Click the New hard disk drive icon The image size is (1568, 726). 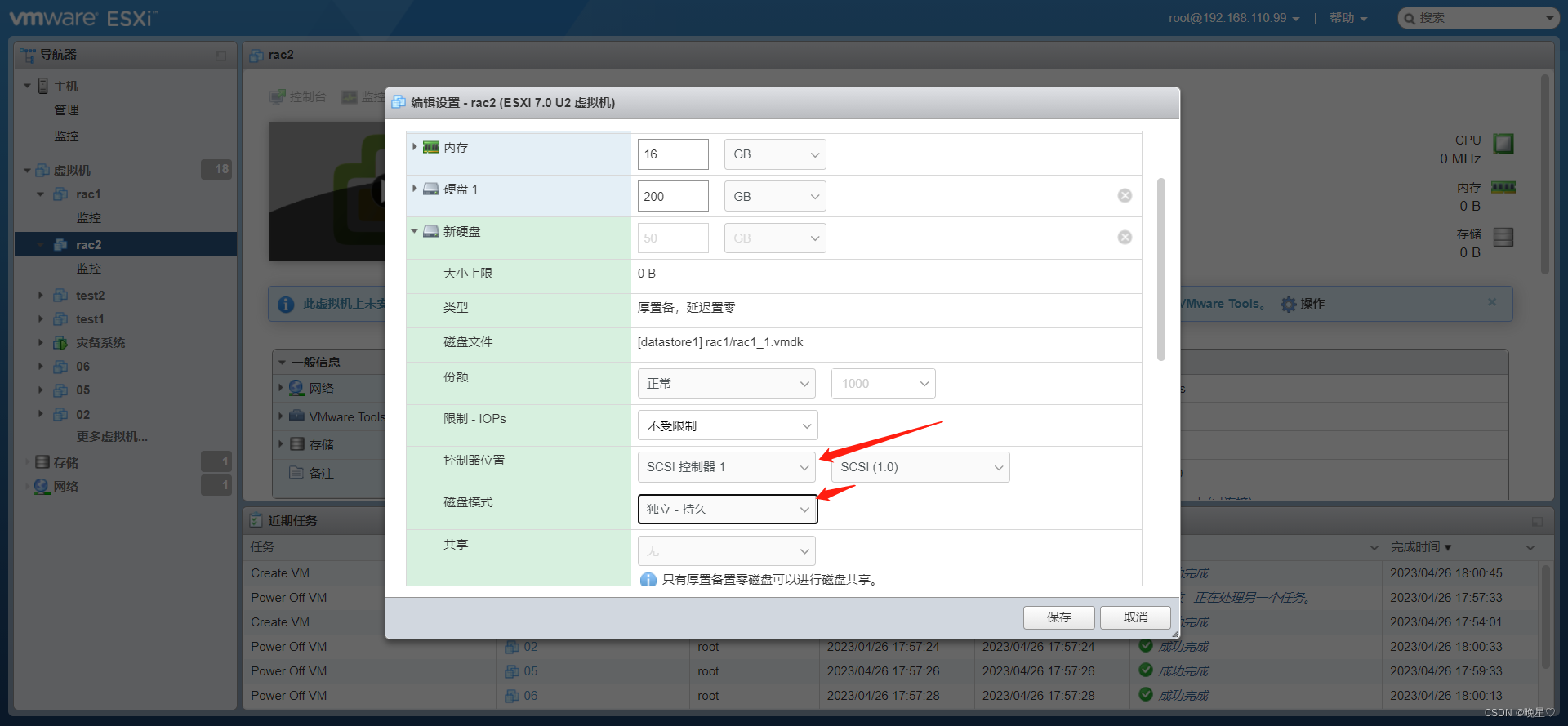click(431, 231)
